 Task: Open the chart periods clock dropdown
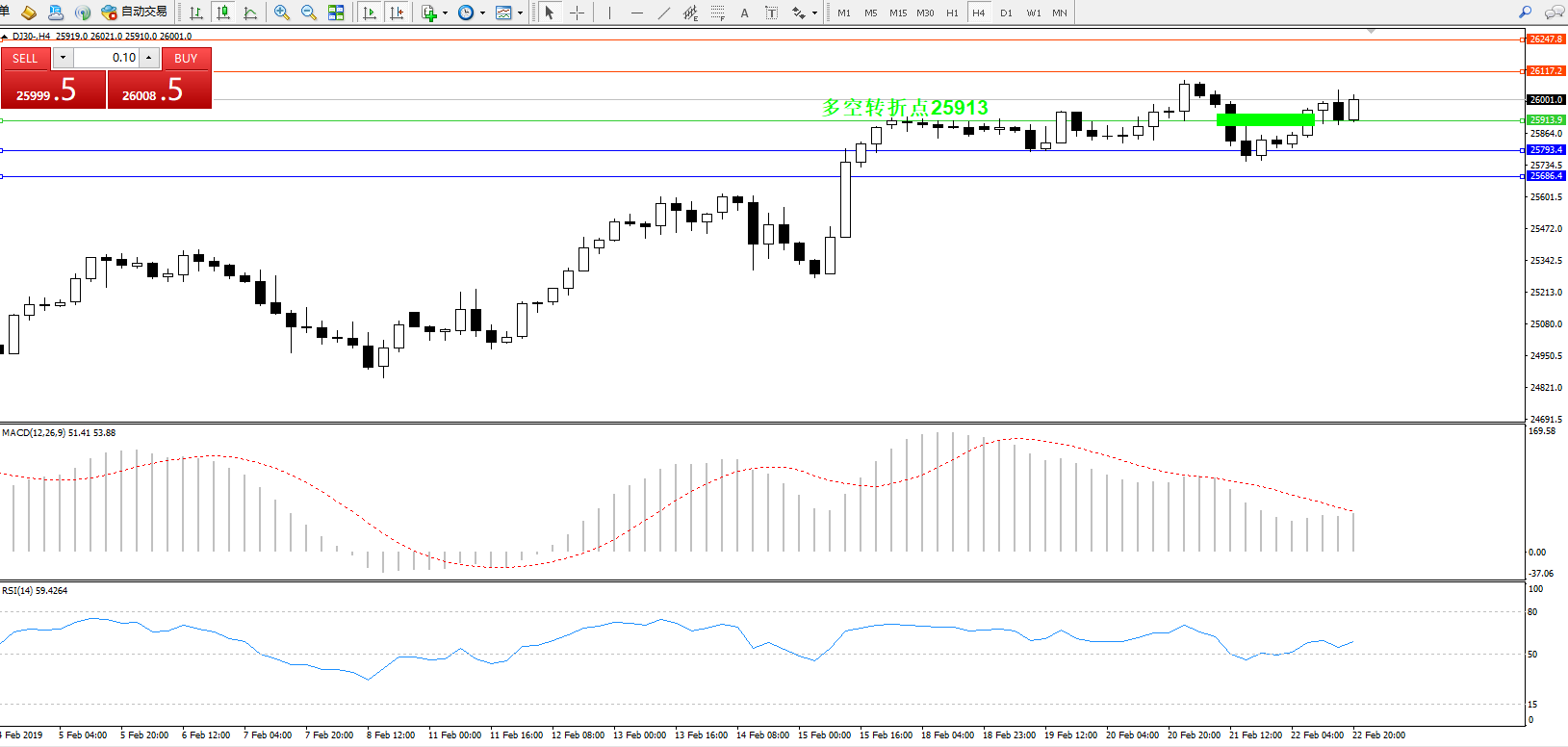(x=471, y=13)
